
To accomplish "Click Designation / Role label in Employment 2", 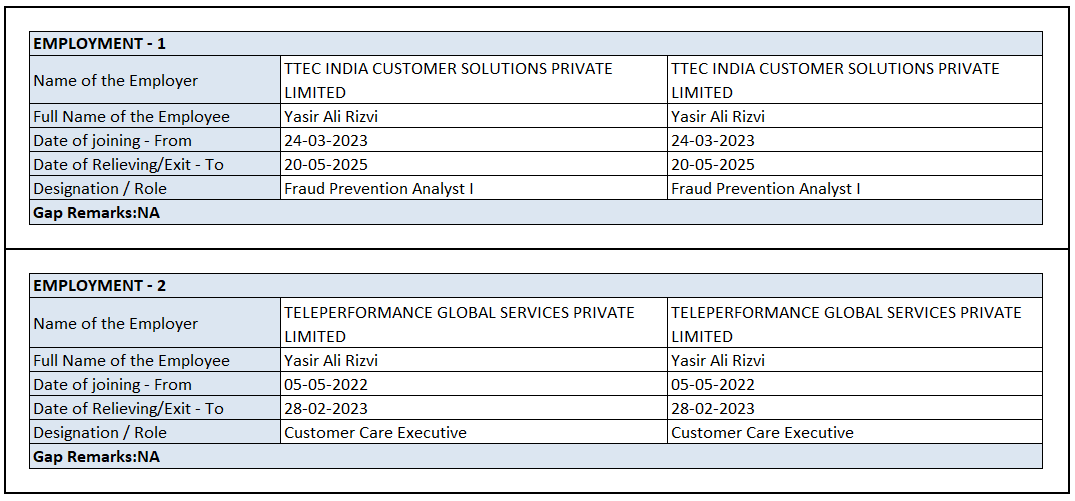I will tap(100, 433).
